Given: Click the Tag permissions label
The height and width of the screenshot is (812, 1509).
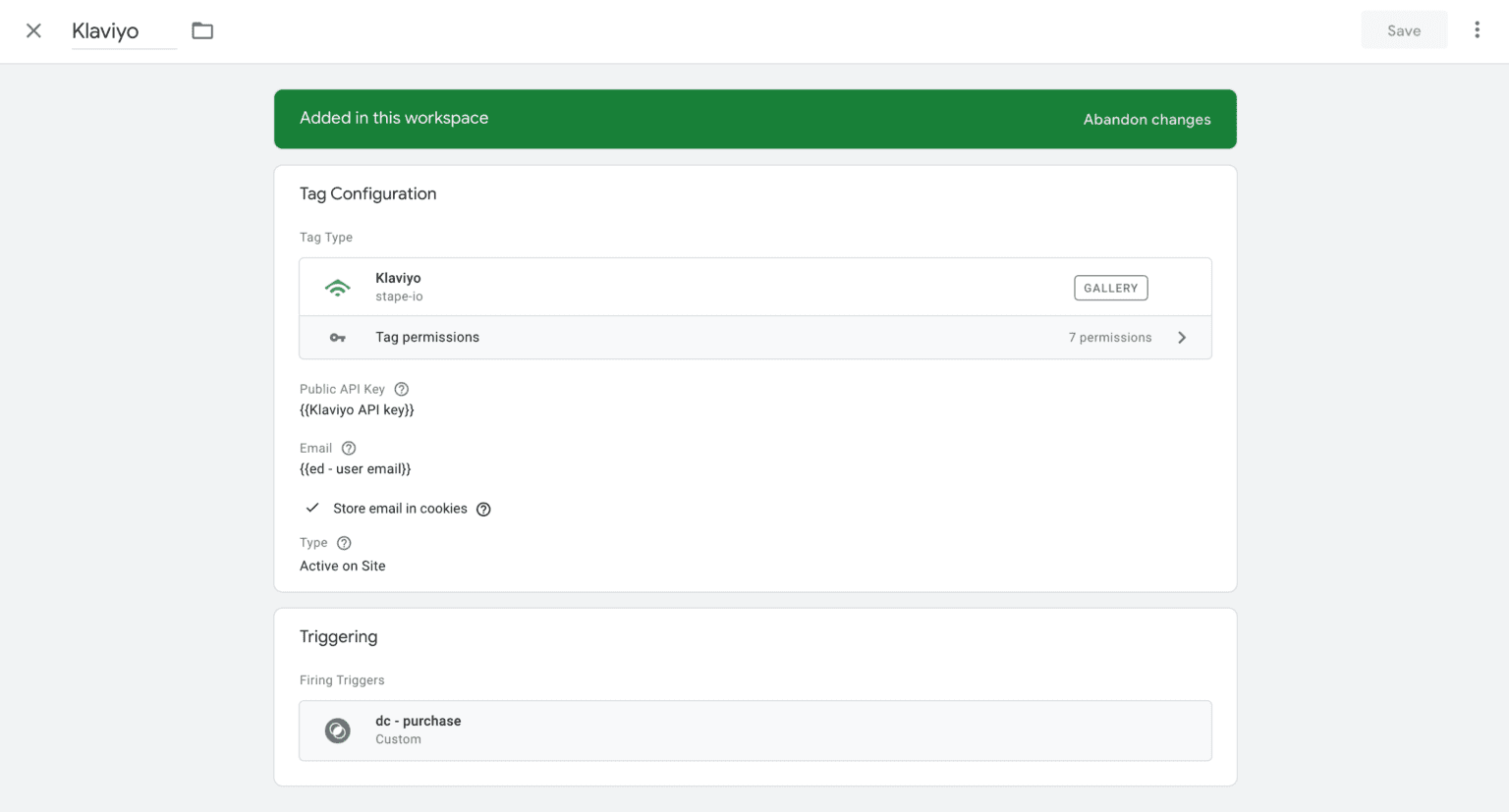Looking at the screenshot, I should pyautogui.click(x=427, y=337).
